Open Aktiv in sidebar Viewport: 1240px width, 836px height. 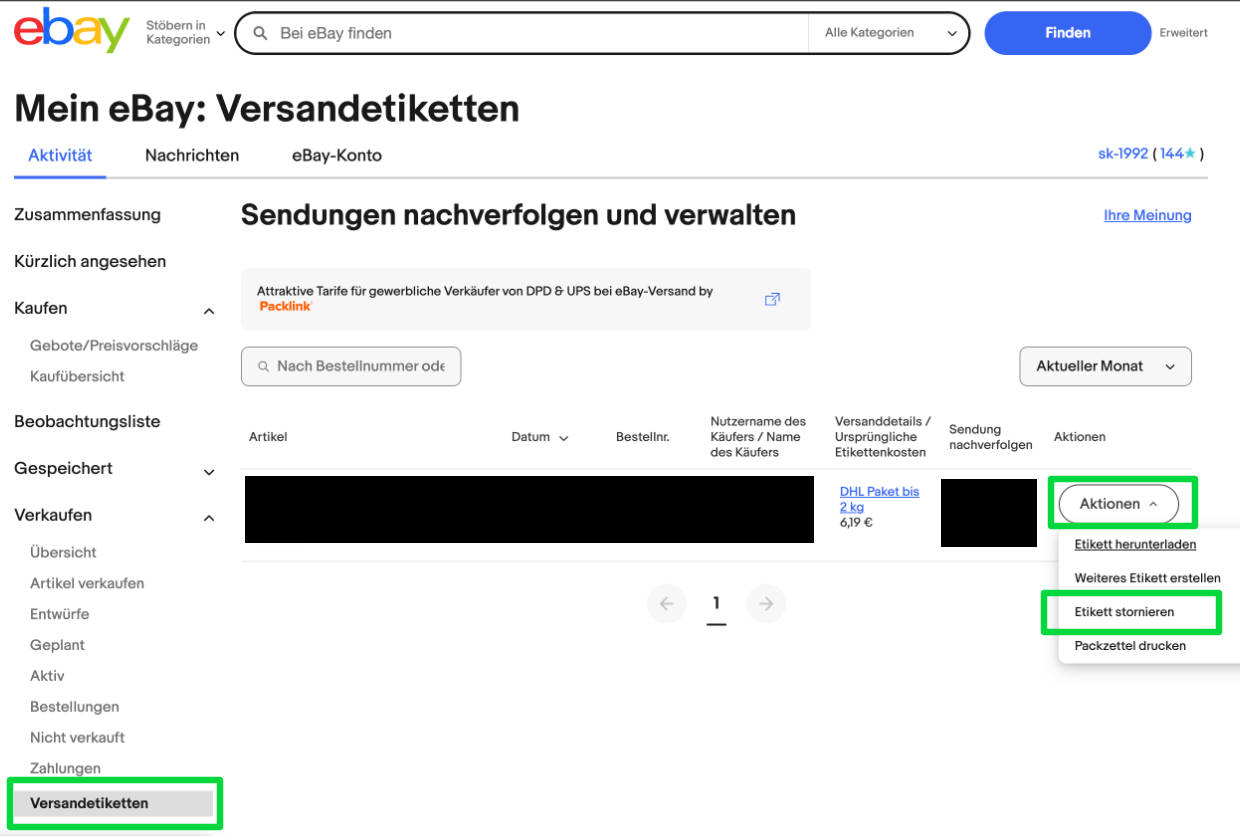point(47,676)
